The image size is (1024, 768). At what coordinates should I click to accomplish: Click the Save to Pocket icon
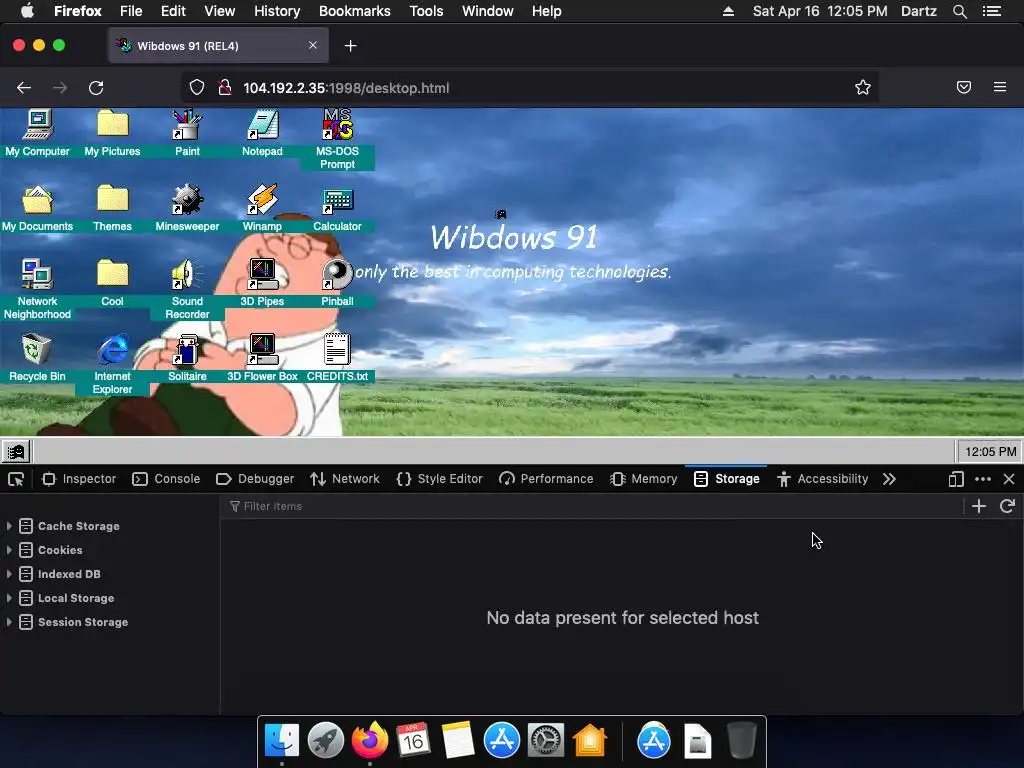(x=964, y=88)
